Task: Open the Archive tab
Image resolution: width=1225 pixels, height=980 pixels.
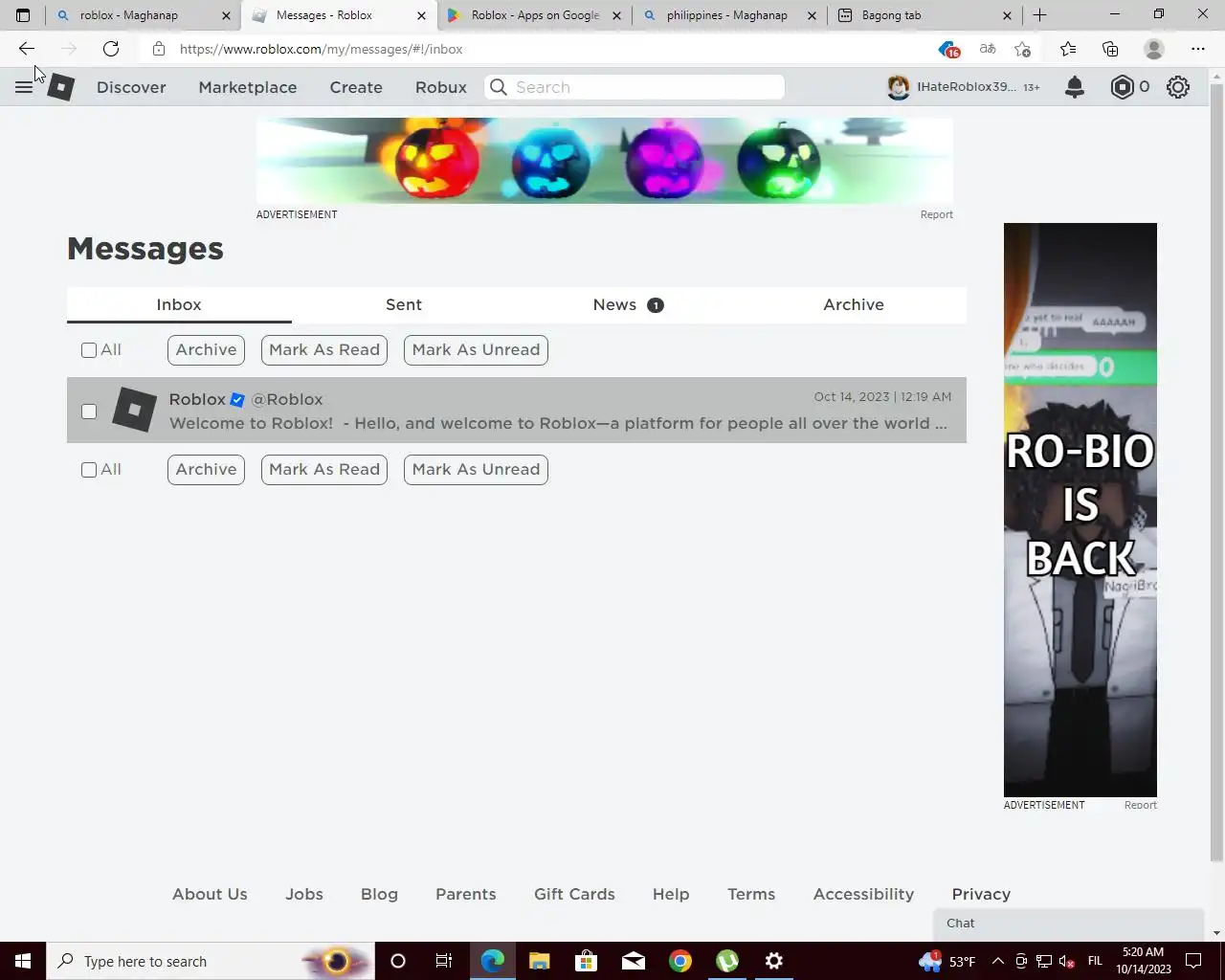Action: (854, 304)
